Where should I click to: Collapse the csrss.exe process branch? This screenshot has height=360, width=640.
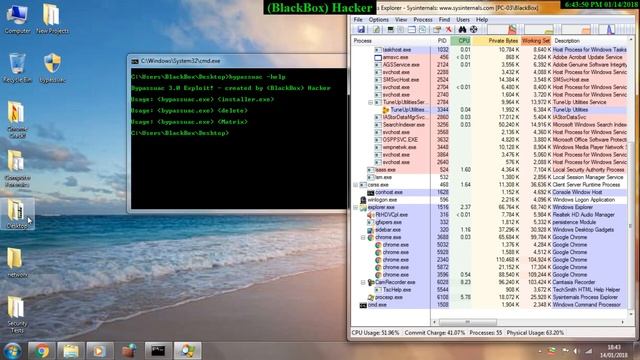tap(356, 185)
